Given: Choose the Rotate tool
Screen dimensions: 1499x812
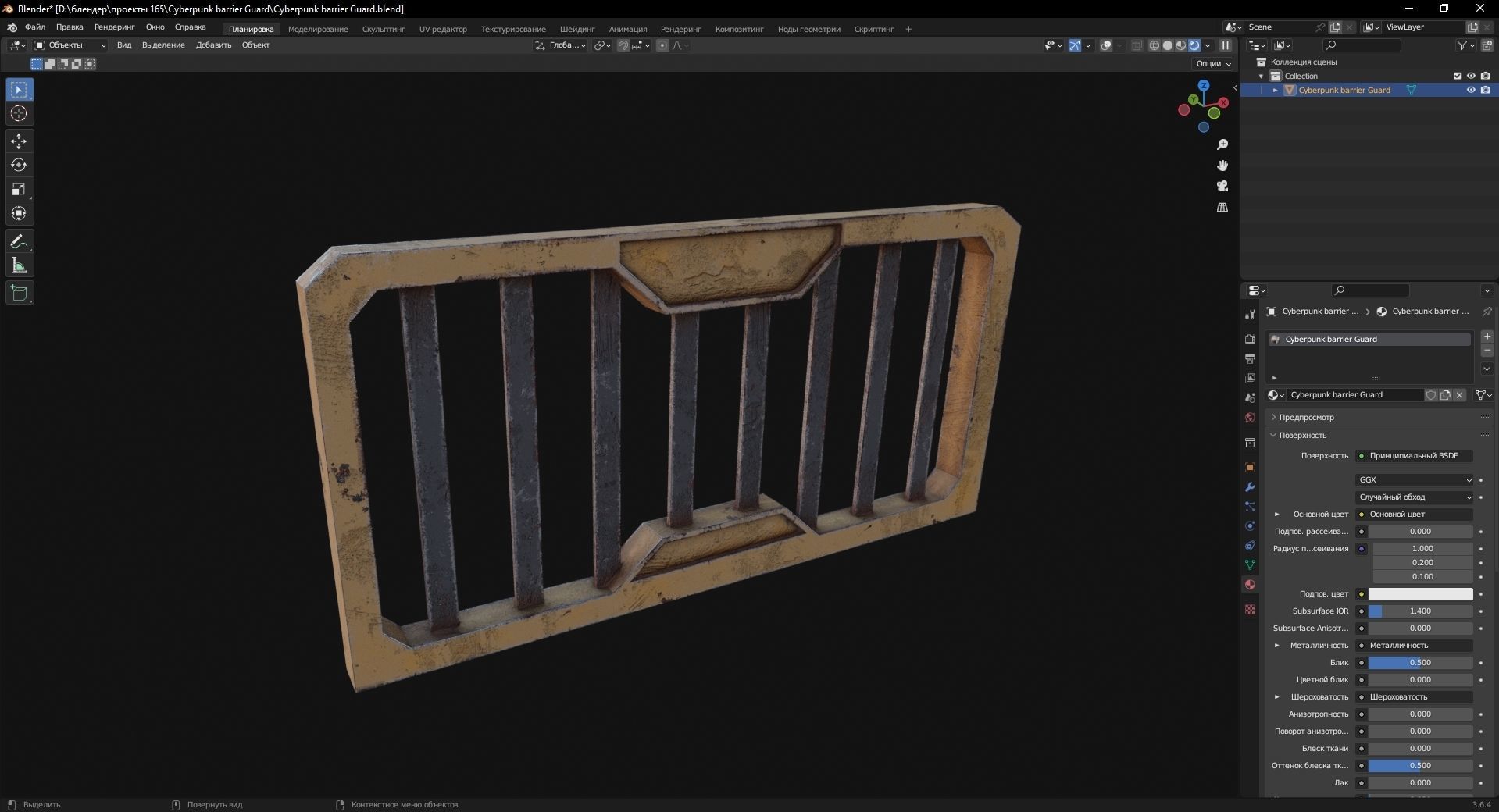Looking at the screenshot, I should coord(20,166).
